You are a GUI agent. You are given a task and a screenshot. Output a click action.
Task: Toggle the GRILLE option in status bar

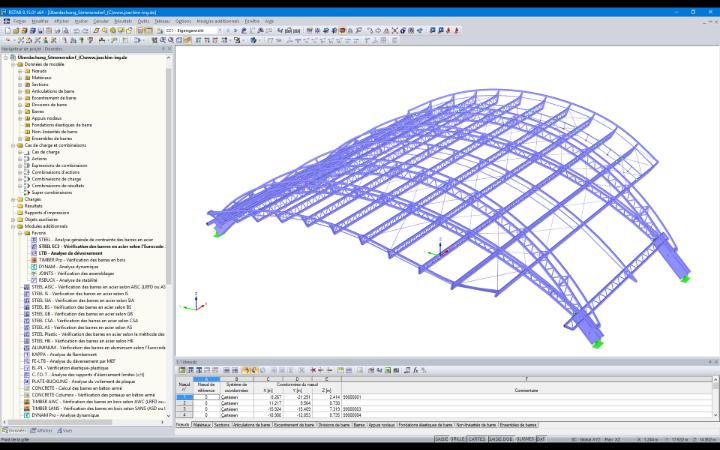[458, 439]
